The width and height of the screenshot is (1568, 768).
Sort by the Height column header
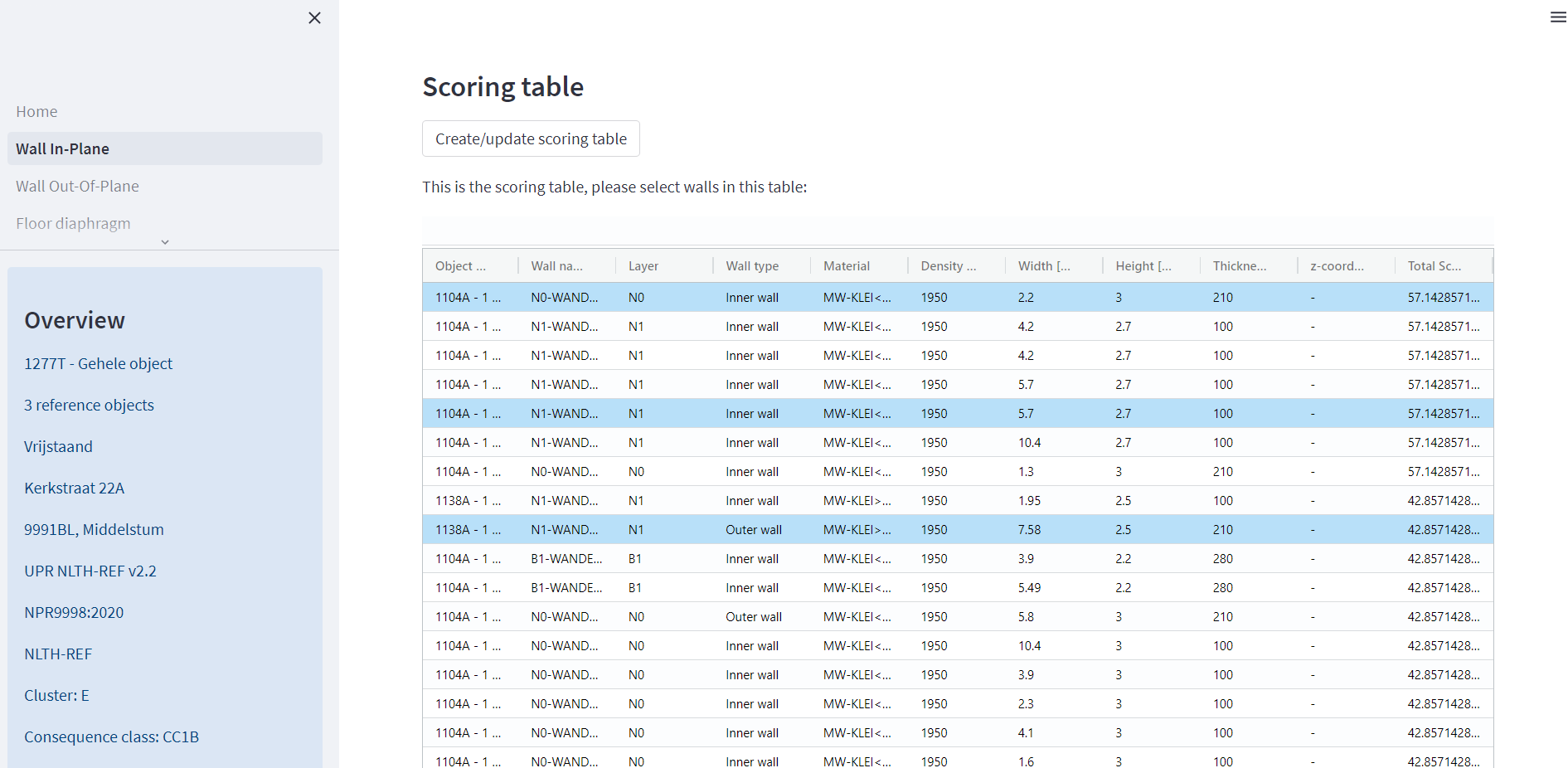[x=1152, y=265]
